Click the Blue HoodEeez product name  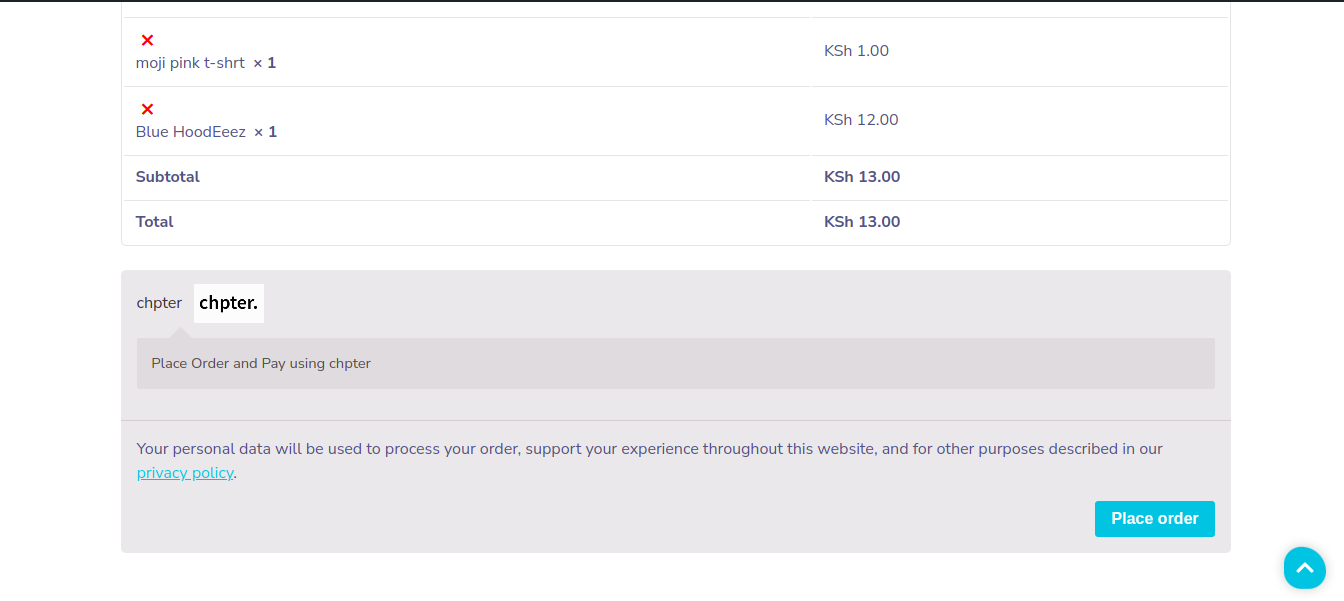coord(191,132)
